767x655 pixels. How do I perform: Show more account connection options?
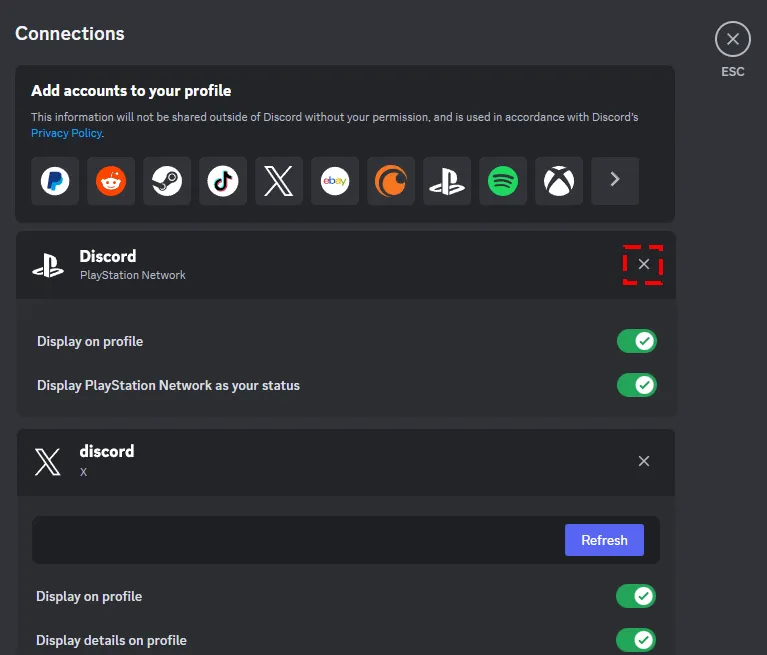pyautogui.click(x=615, y=181)
